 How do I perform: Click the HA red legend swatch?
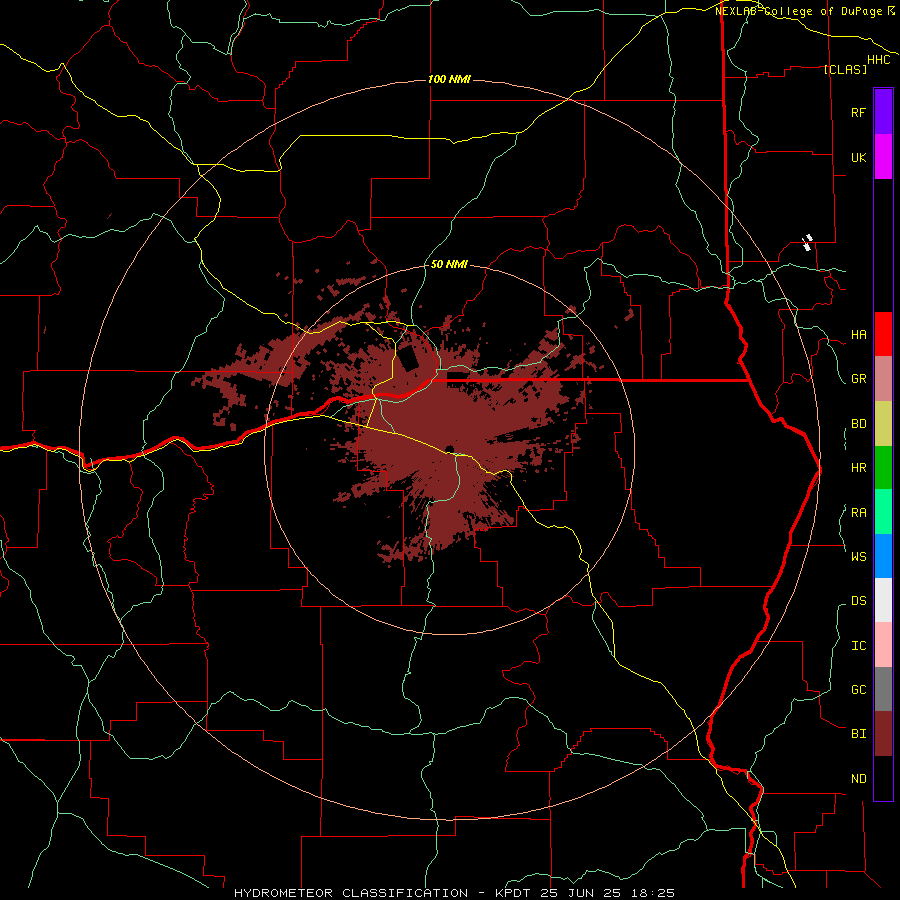(x=883, y=334)
